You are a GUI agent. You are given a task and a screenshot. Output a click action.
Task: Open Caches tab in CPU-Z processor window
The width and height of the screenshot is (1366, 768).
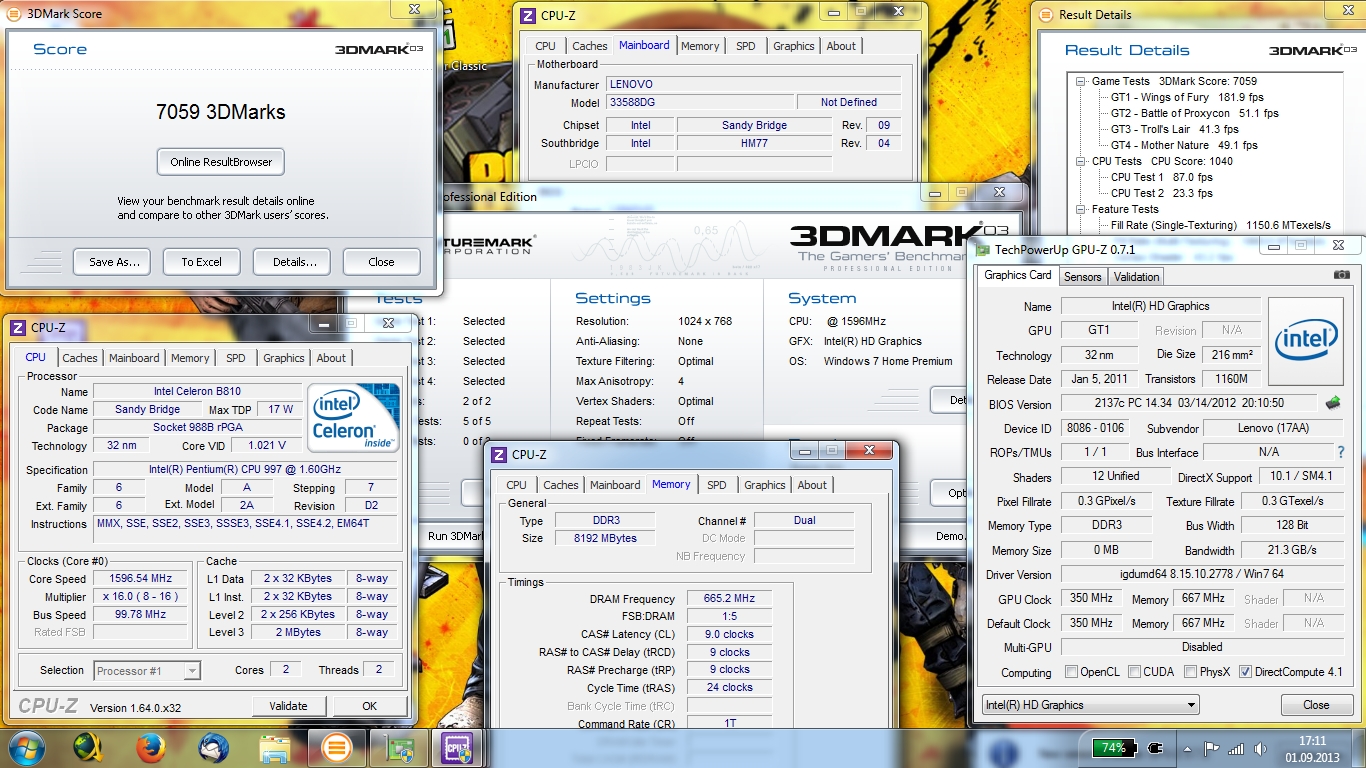[80, 358]
